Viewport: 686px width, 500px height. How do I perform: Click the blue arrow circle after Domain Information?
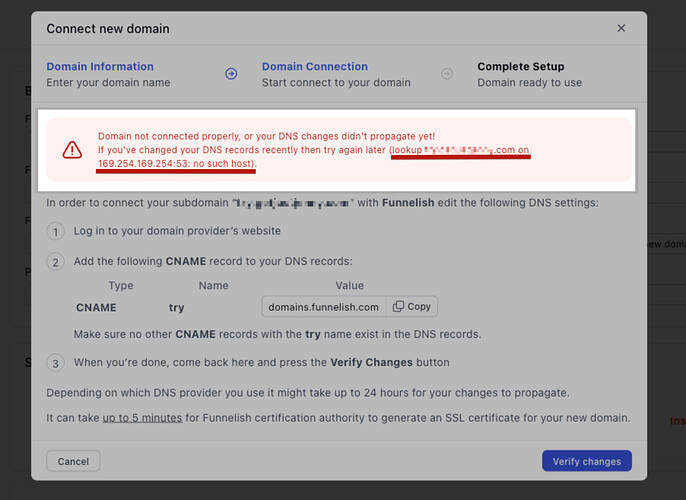coord(231,73)
